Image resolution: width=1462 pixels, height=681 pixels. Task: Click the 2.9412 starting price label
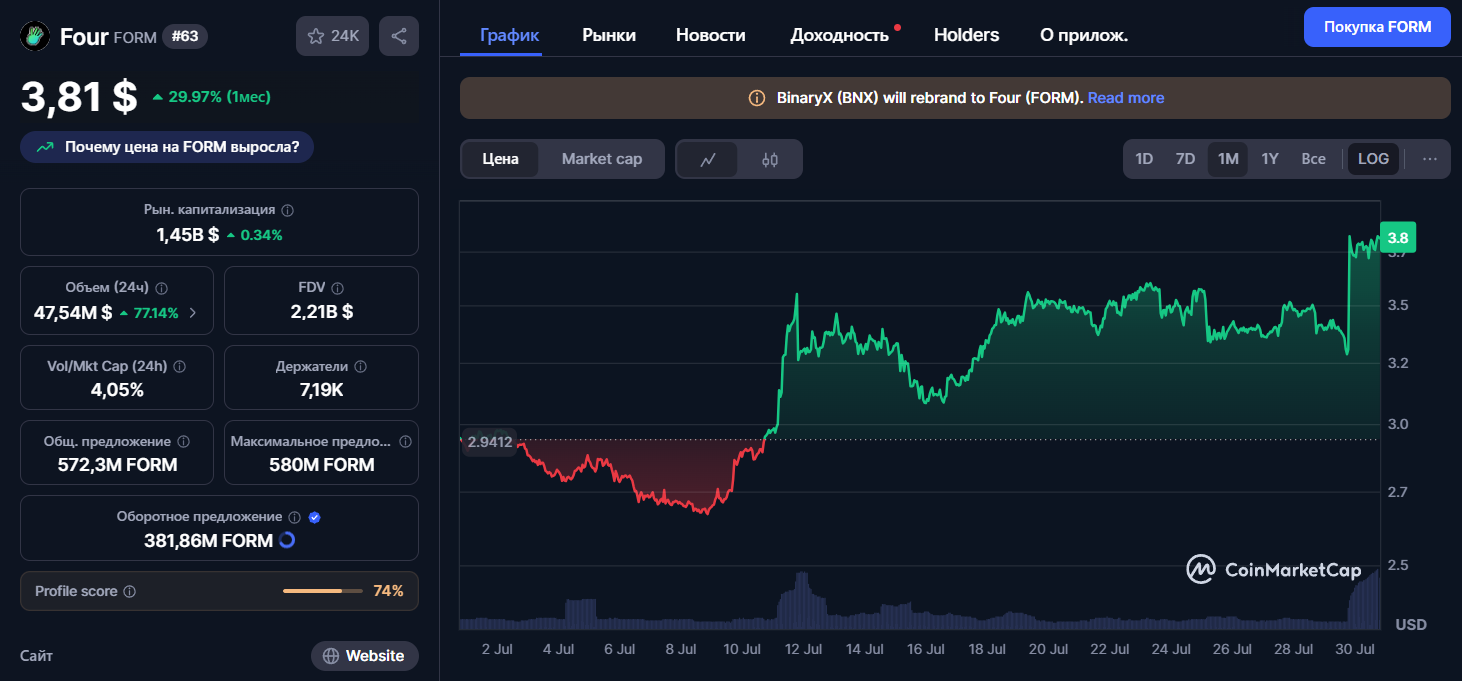[490, 441]
